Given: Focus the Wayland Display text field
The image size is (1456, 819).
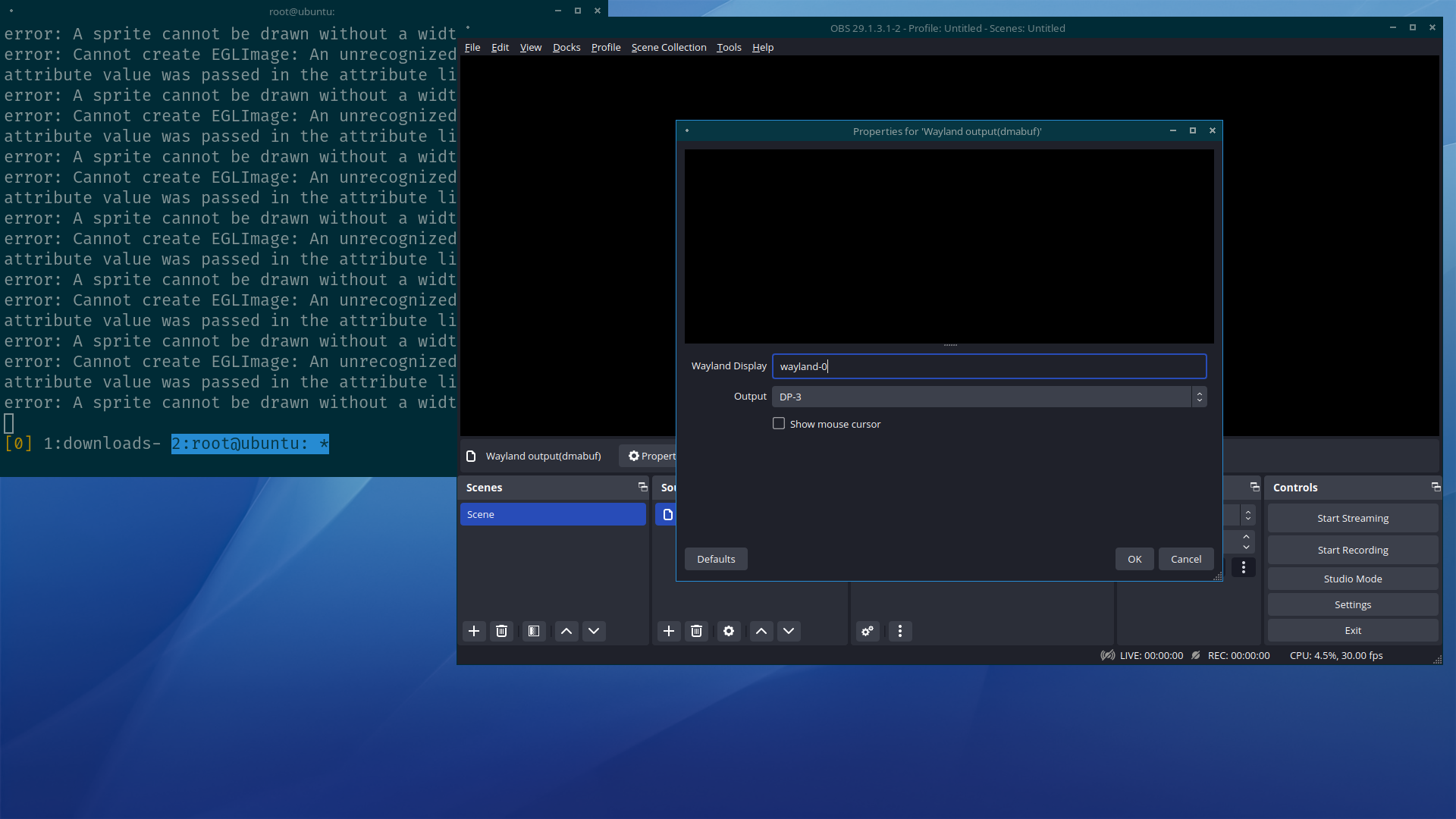Looking at the screenshot, I should pos(989,366).
